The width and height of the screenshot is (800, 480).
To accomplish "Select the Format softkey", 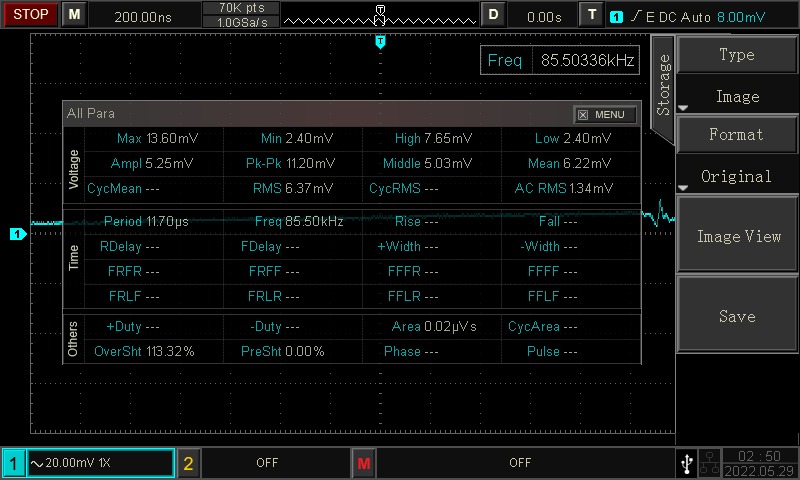I will 736,134.
